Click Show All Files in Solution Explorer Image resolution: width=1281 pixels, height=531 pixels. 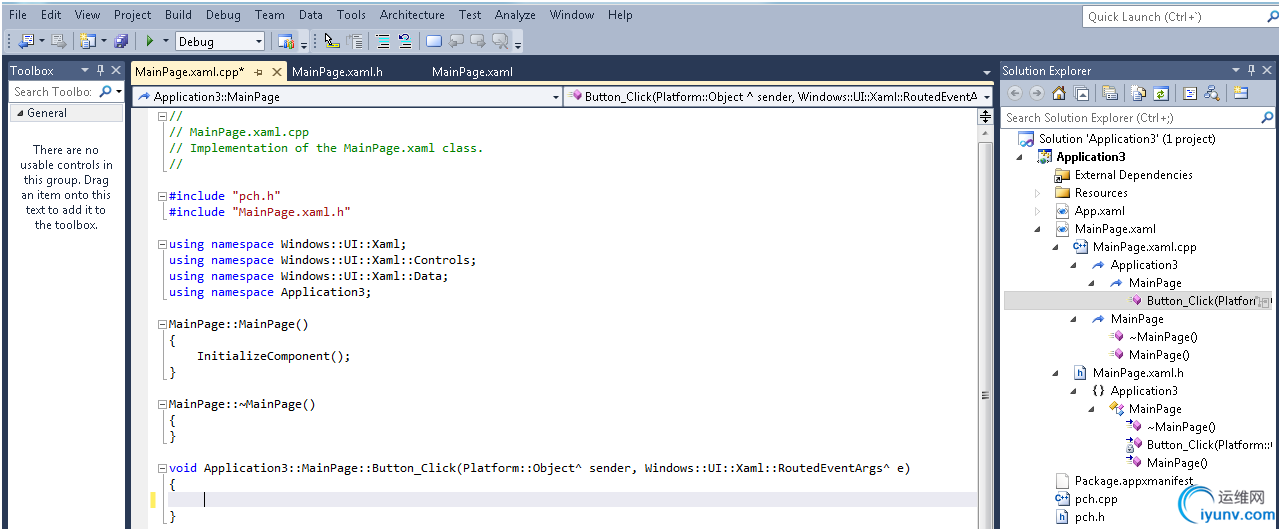1139,93
